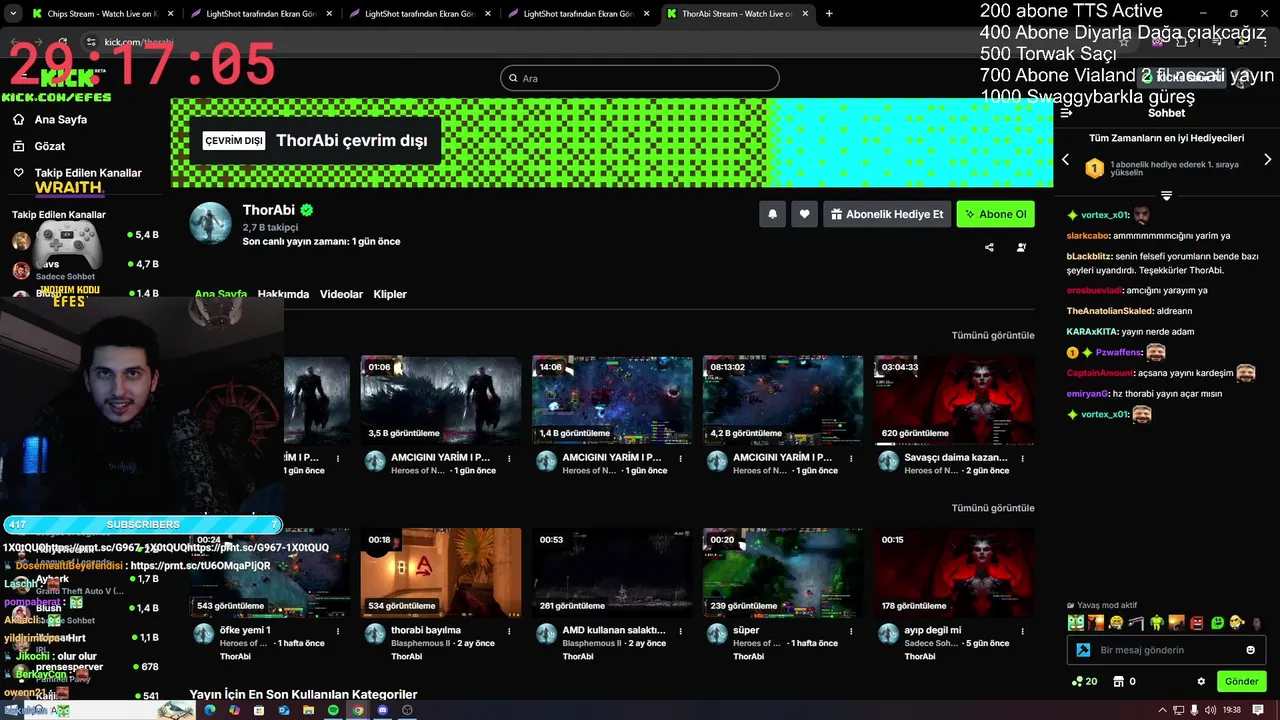Click lower Tümünü görüntüle link for clips
This screenshot has height=720, width=1280.
[x=993, y=508]
